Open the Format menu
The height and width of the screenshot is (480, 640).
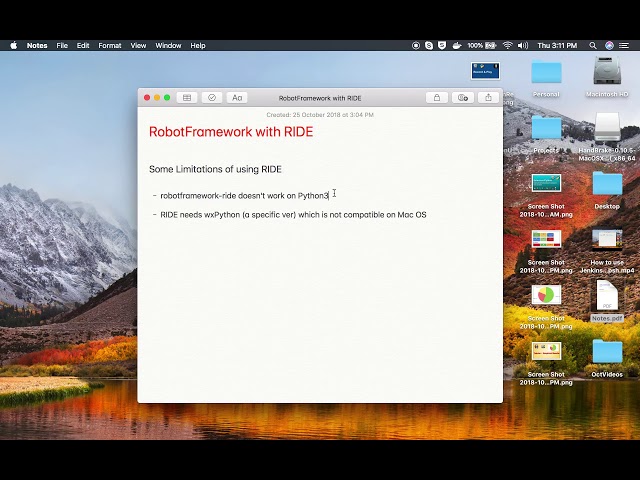click(110, 45)
